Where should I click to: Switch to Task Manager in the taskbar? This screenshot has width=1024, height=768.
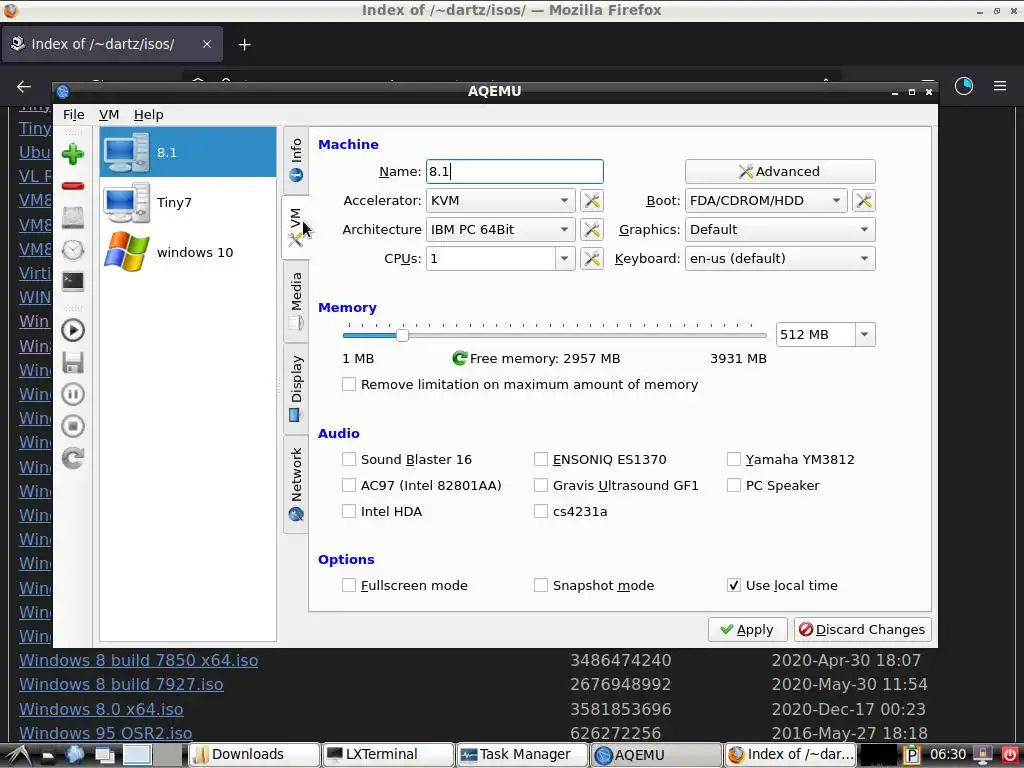(521, 755)
